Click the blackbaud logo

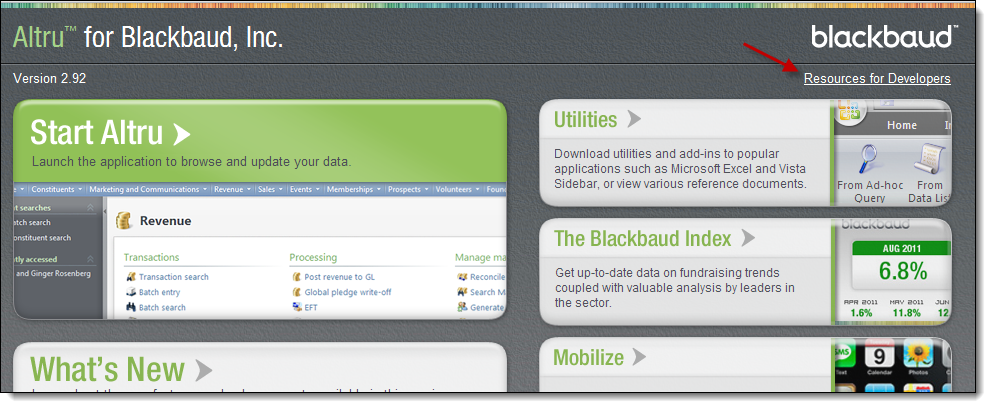click(884, 37)
